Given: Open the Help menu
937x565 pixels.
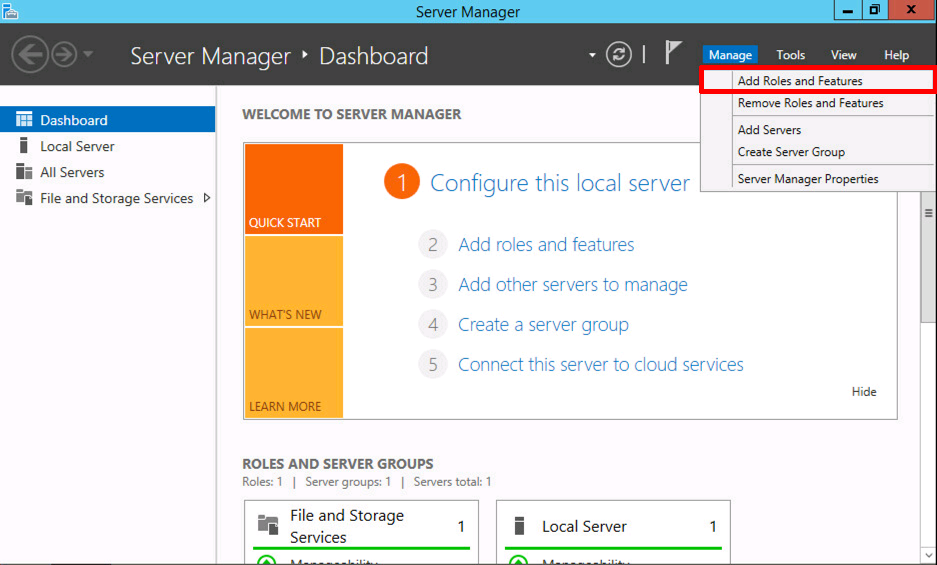Looking at the screenshot, I should 896,55.
